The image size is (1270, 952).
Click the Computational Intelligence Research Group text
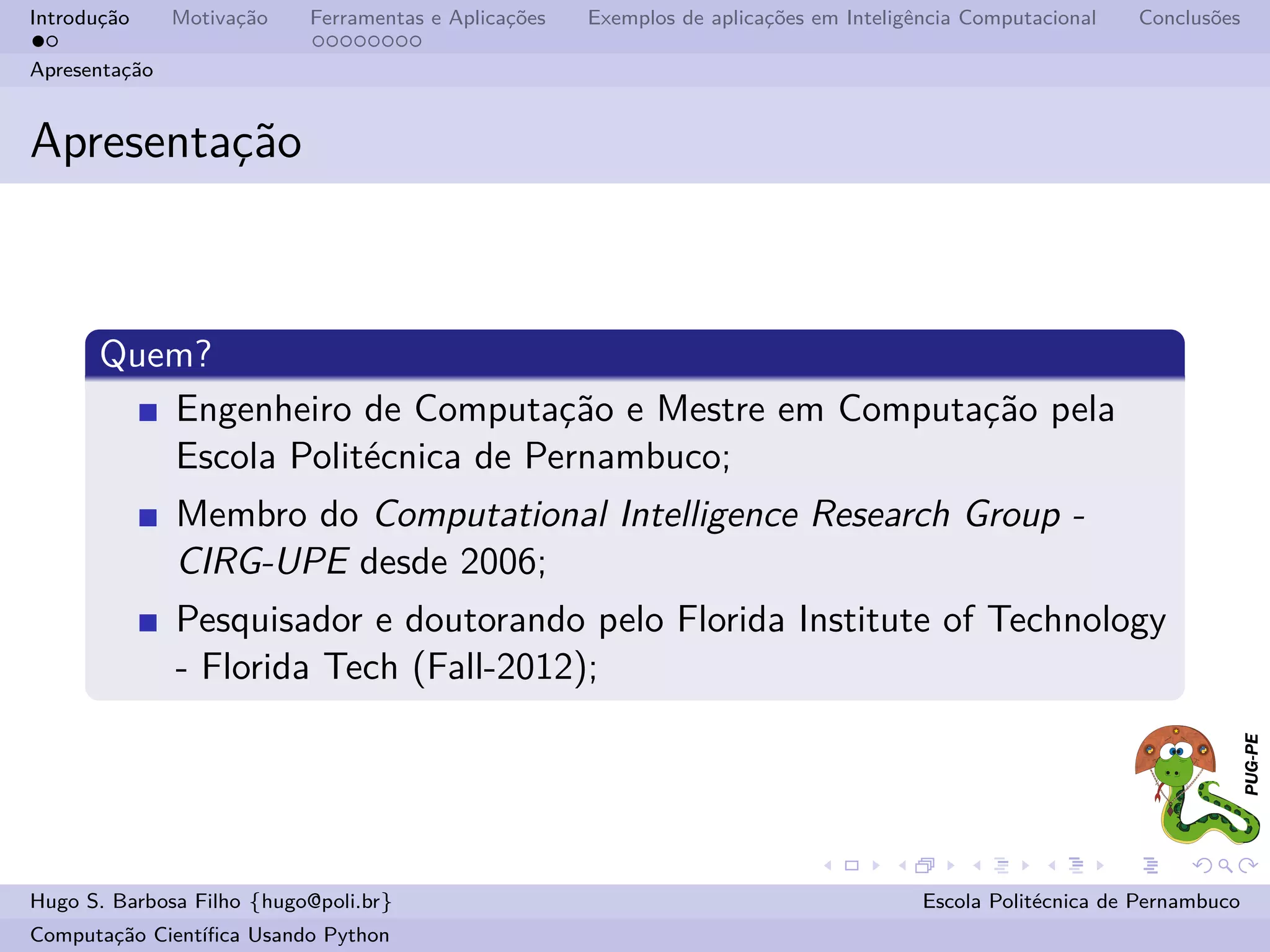(x=717, y=514)
